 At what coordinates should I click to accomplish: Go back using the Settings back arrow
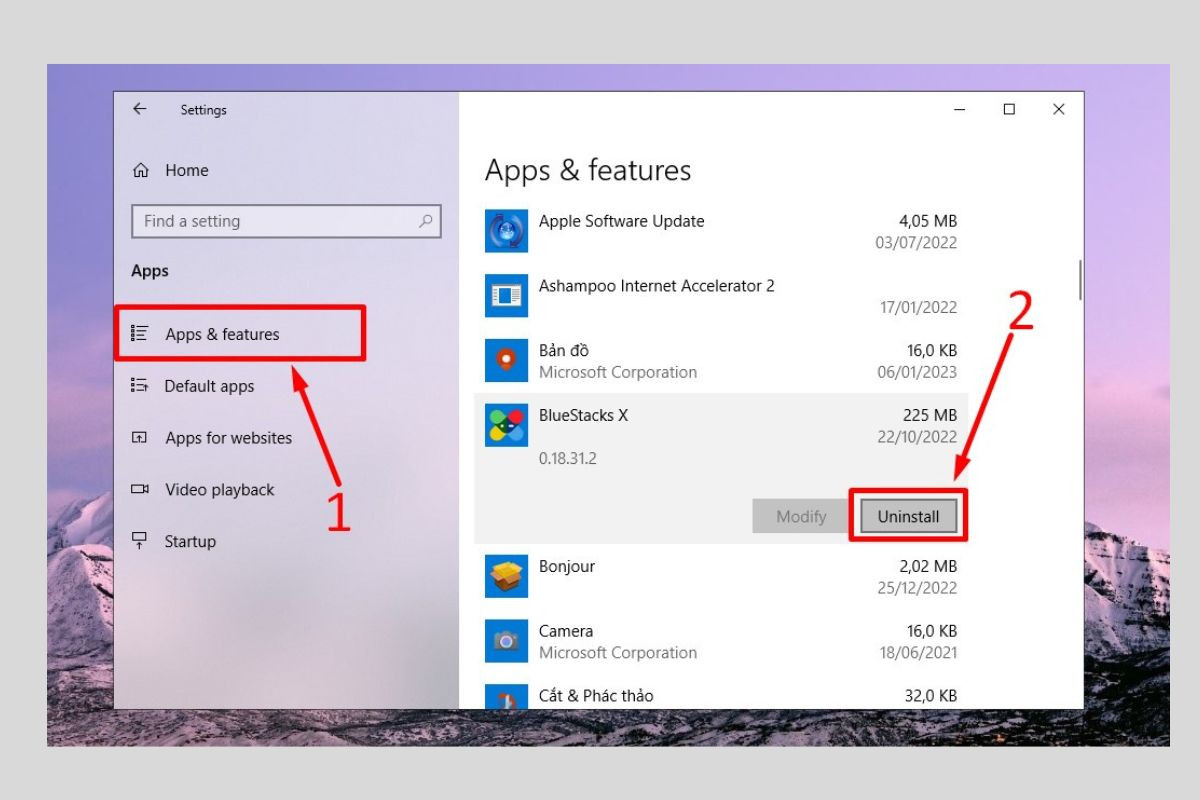coord(140,109)
